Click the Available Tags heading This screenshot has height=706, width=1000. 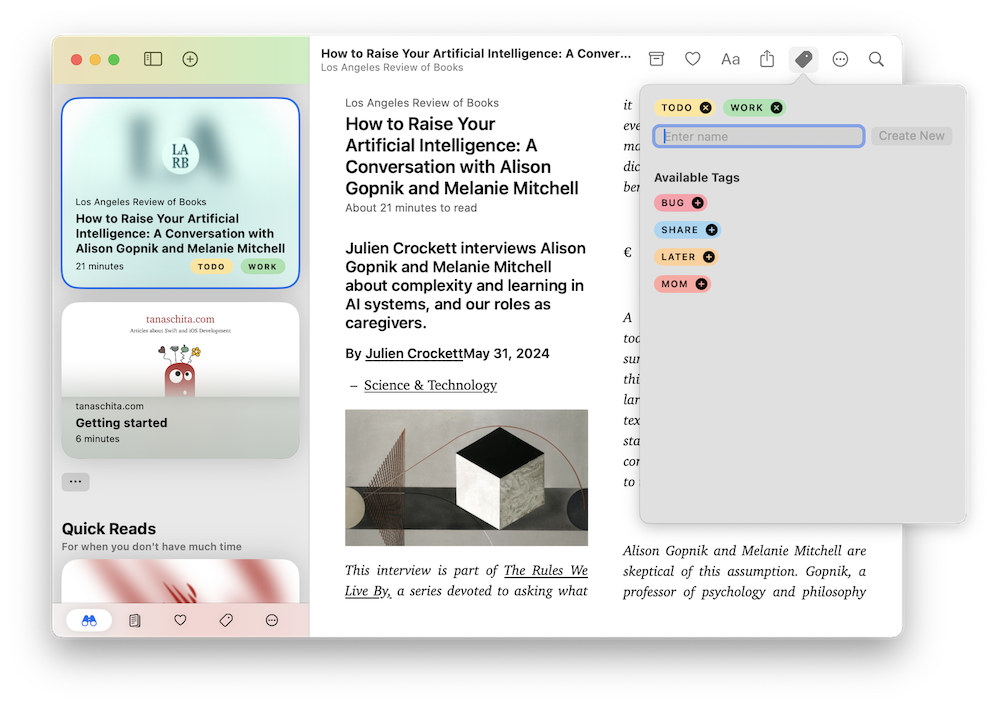696,178
